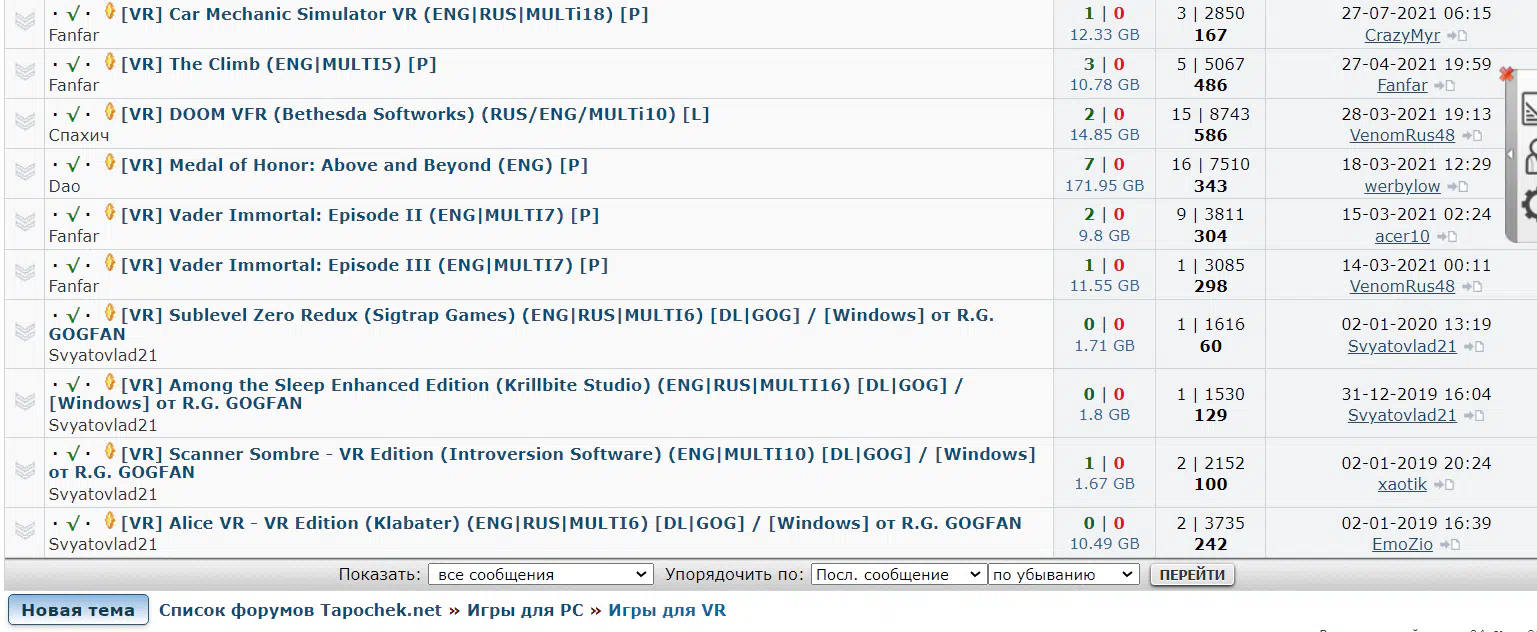Click author name Спахич
The image size is (1537, 632).
tap(79, 135)
